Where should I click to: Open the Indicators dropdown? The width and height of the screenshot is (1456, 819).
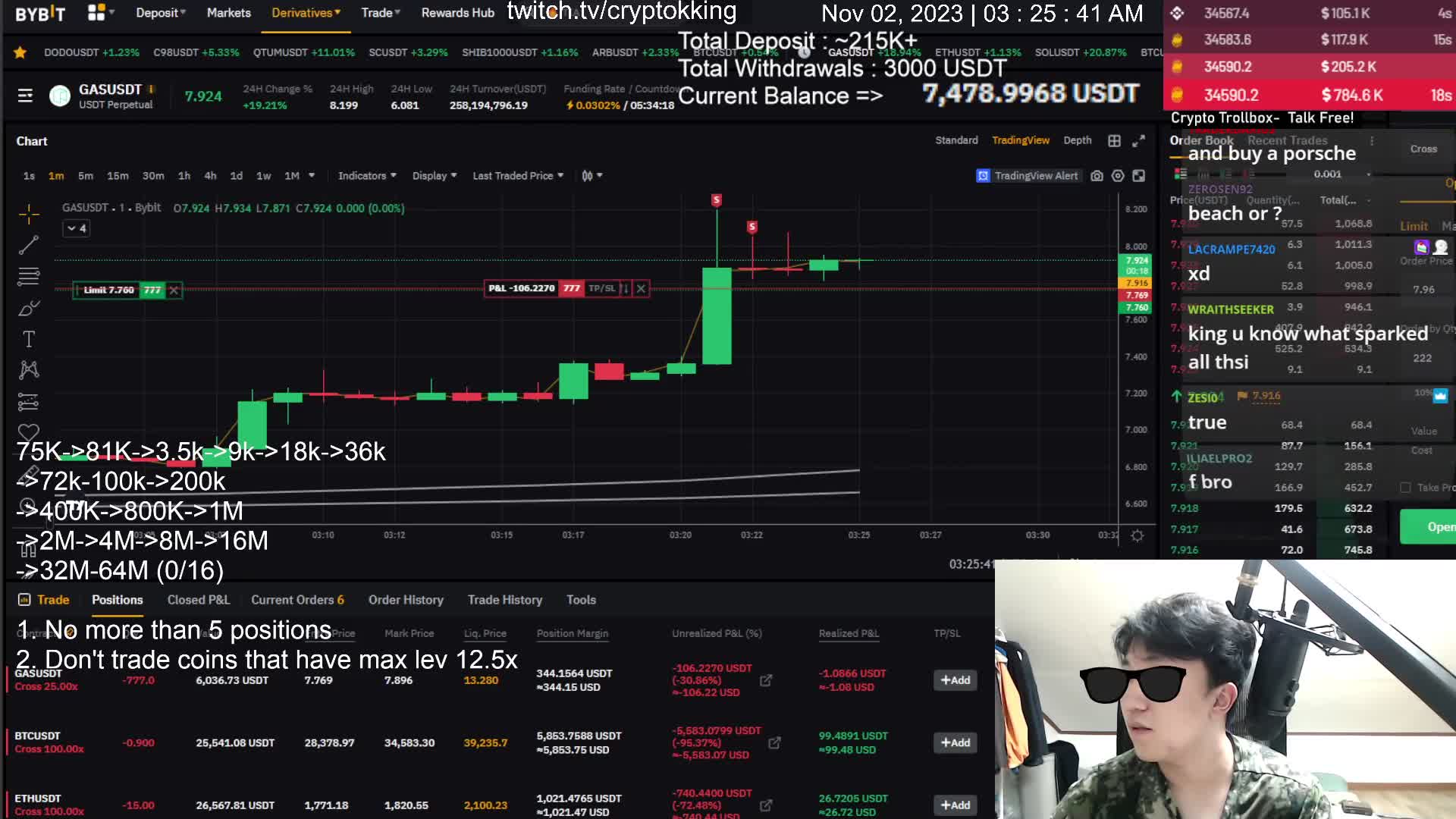tap(367, 176)
